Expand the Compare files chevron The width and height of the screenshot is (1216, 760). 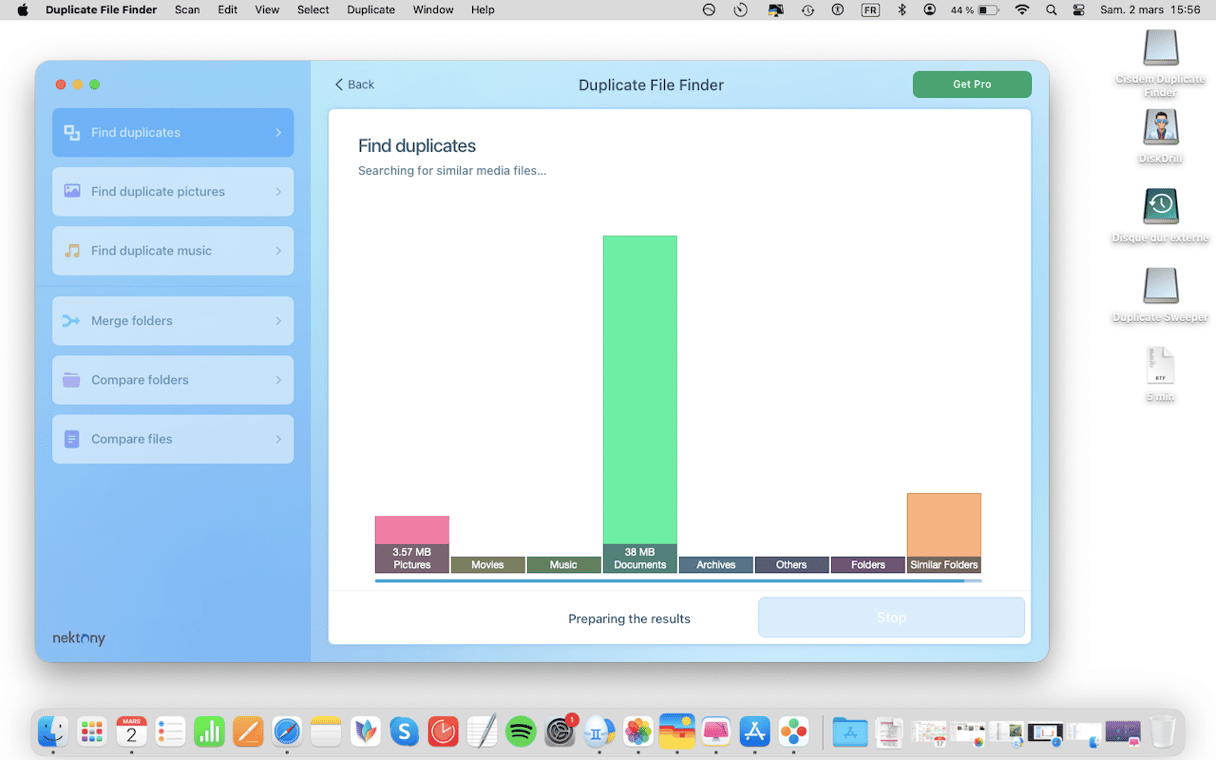coord(278,439)
